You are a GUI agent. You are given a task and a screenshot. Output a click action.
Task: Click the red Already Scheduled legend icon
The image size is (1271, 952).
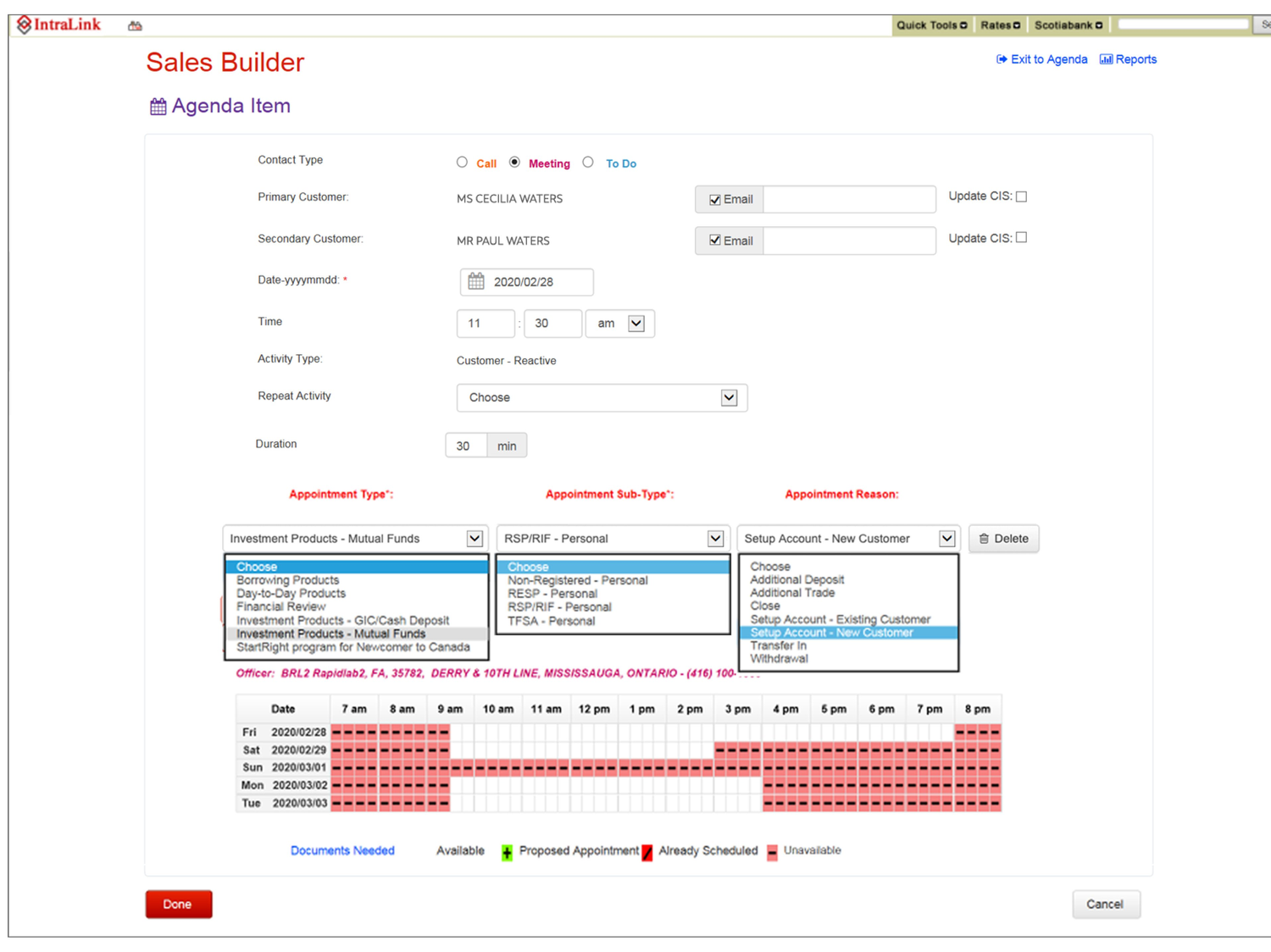pyautogui.click(x=647, y=852)
